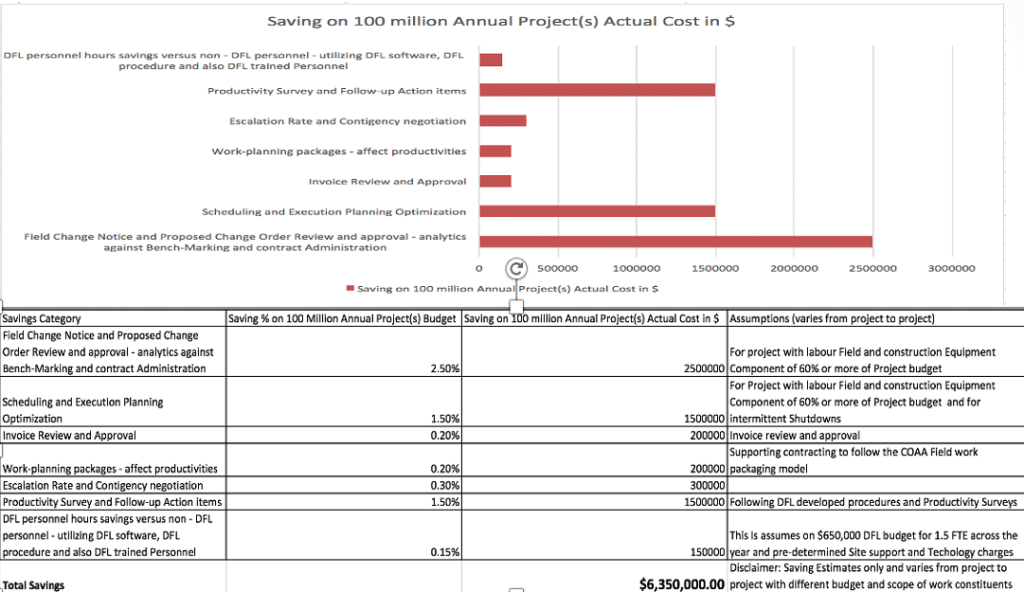Select the Productivity Survey bar in chart
The image size is (1024, 592).
pos(597,90)
